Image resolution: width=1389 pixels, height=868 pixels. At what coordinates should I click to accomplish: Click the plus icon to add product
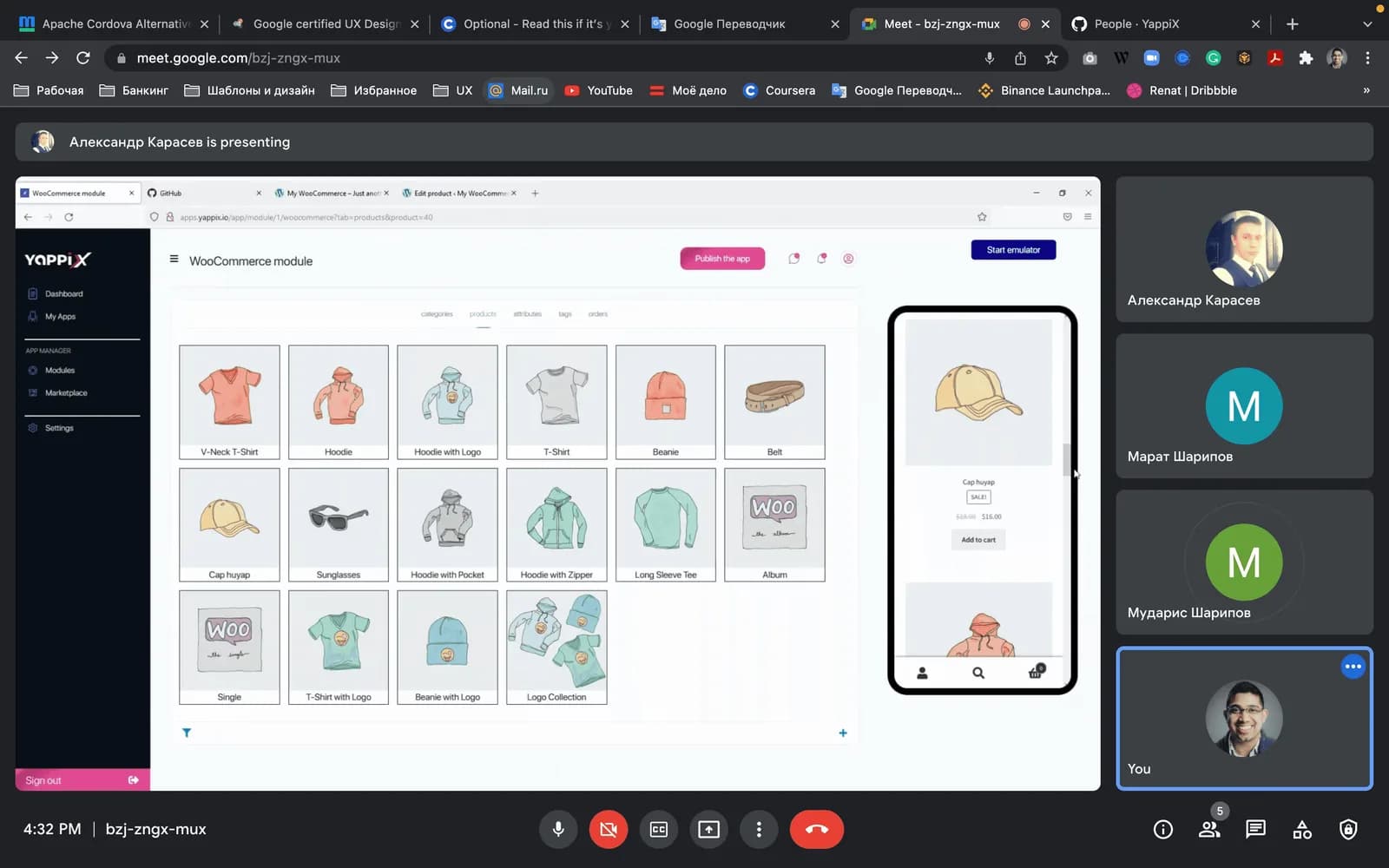(x=843, y=733)
